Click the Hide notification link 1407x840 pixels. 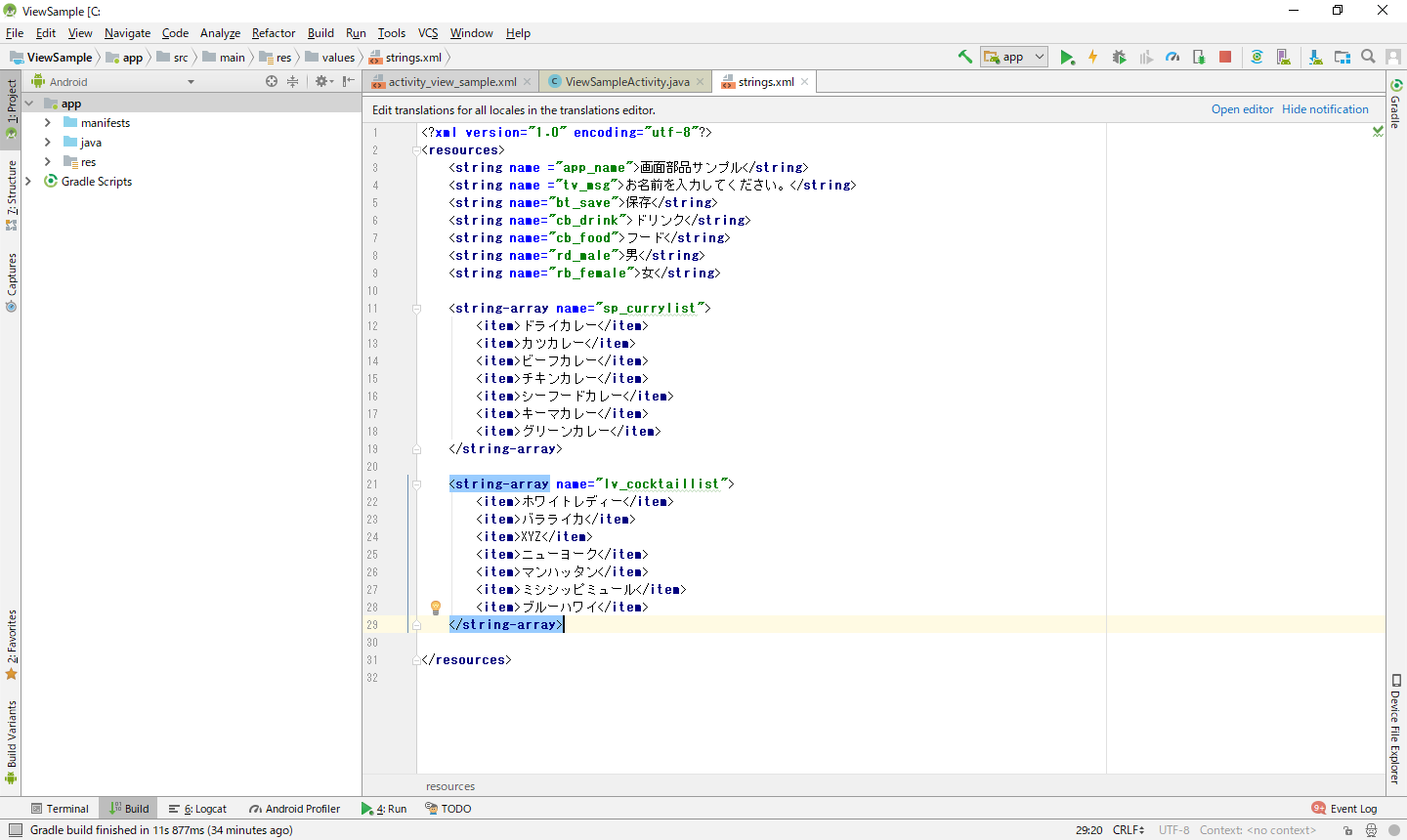1325,109
